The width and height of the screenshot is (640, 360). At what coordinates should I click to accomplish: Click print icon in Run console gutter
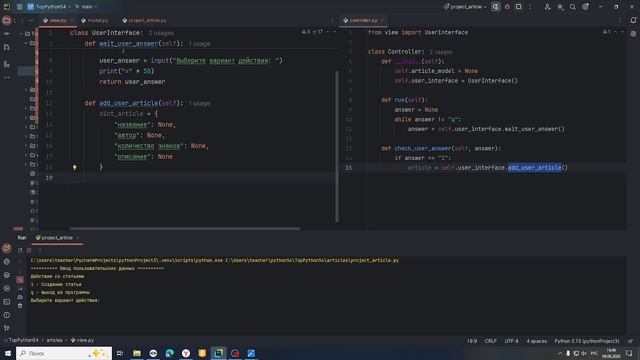[20, 297]
